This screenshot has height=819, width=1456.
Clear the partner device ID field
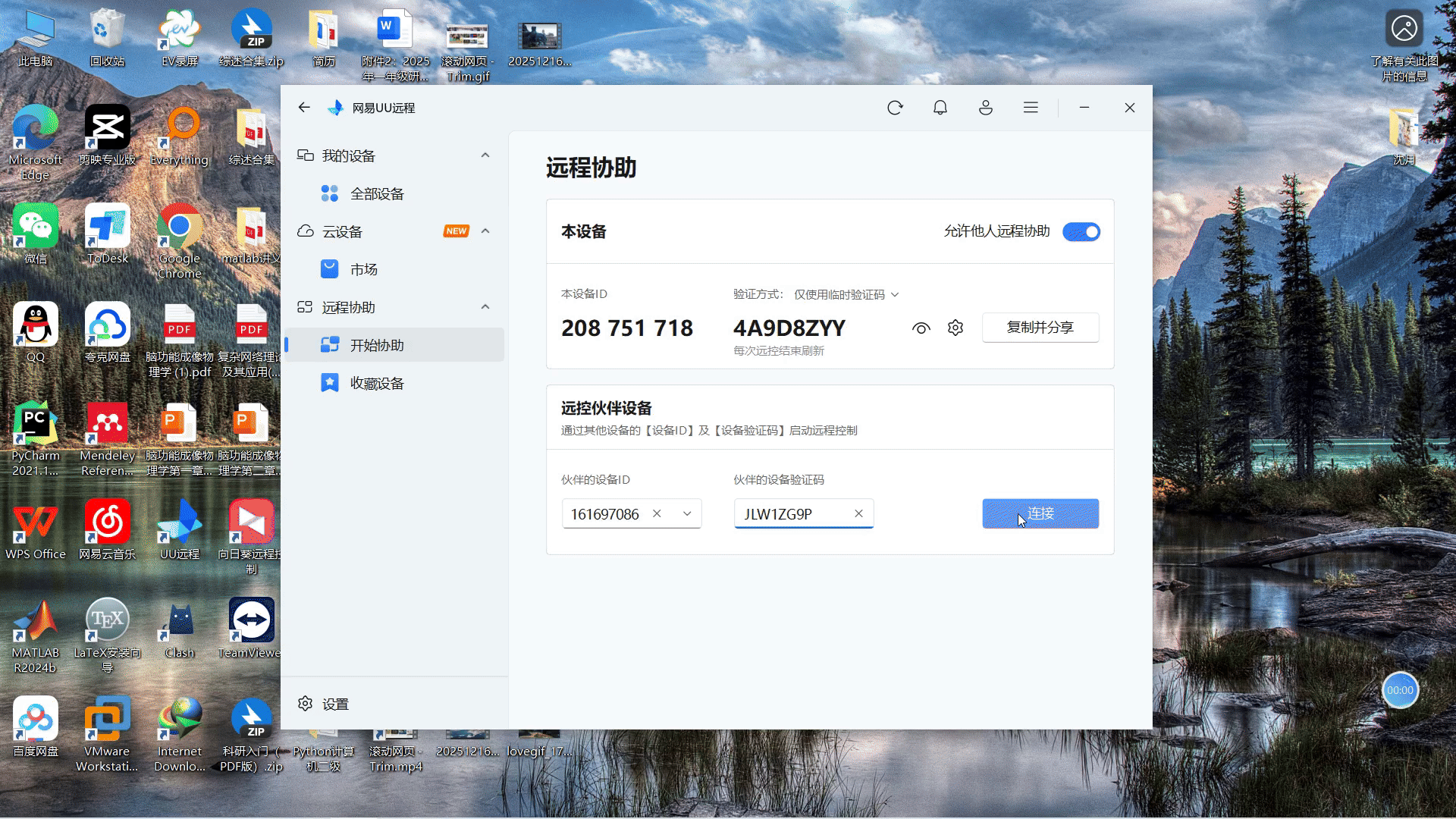click(657, 513)
